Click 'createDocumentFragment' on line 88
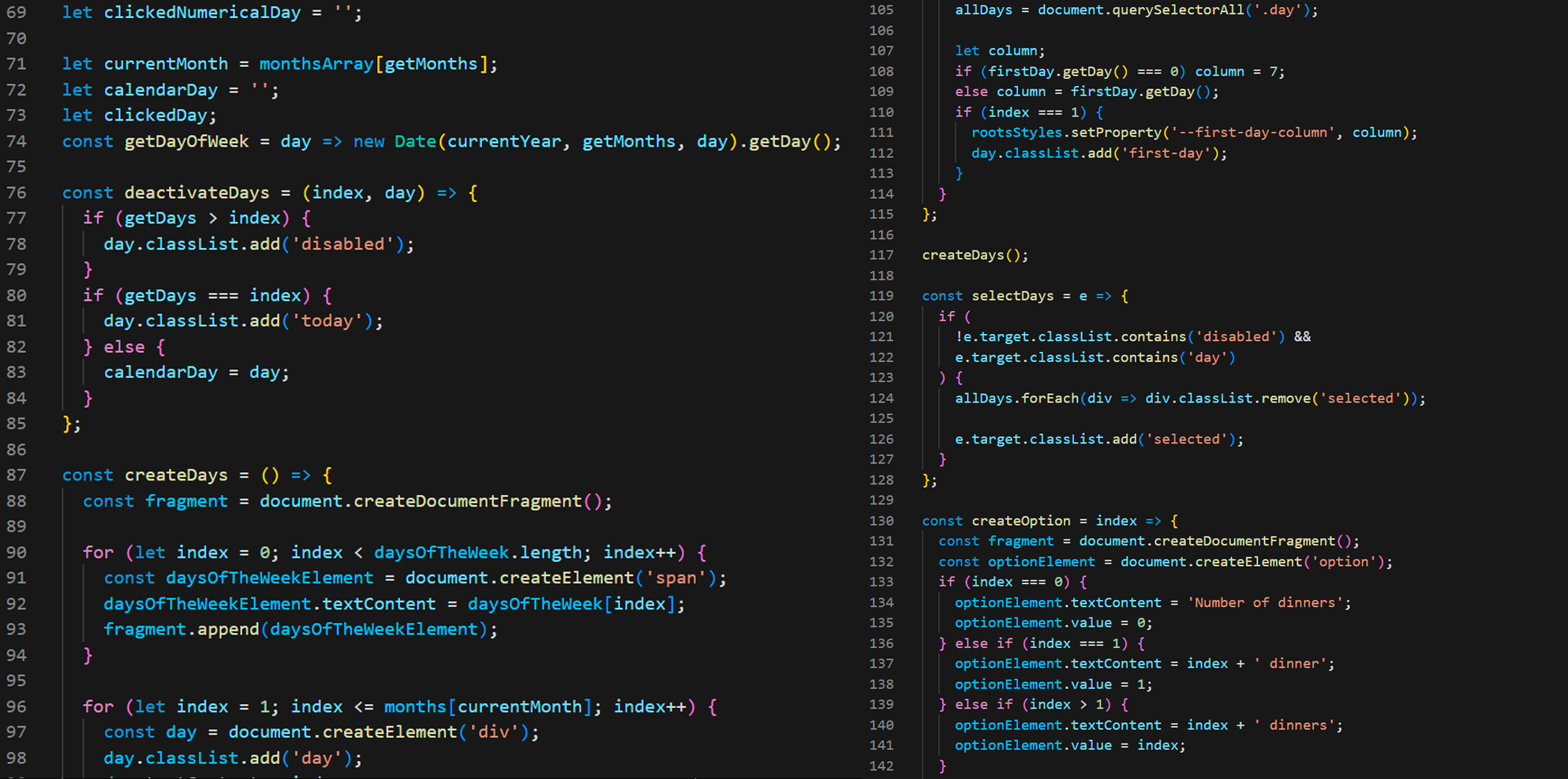The height and width of the screenshot is (779, 1568). coord(467,501)
